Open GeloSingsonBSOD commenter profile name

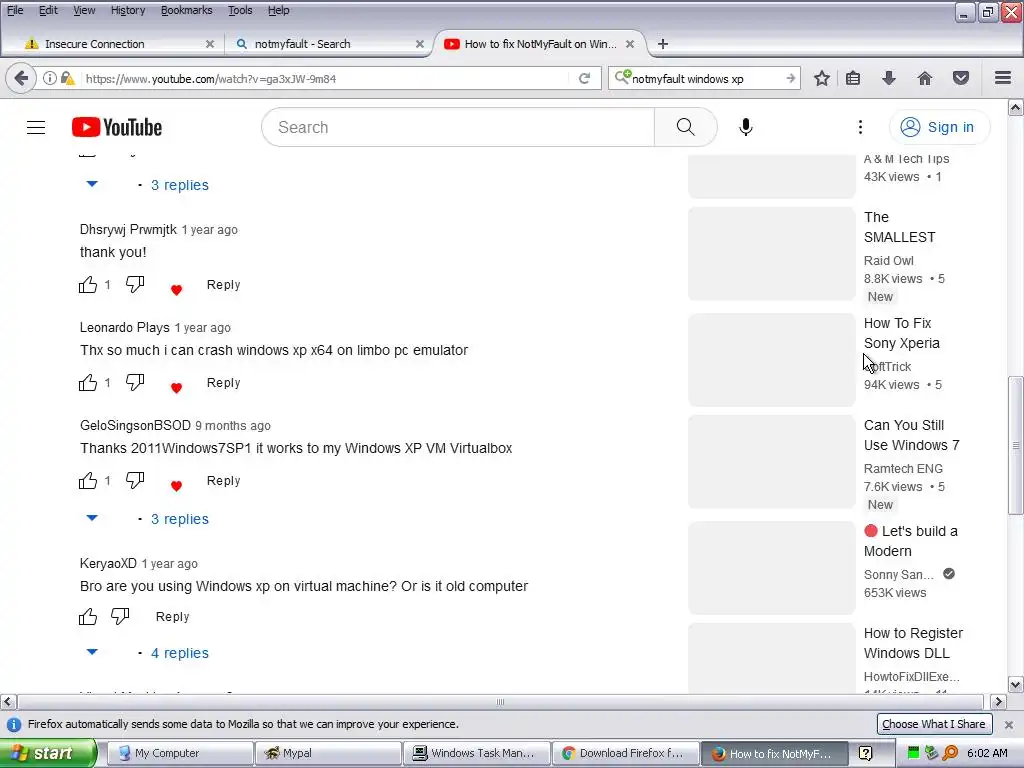point(135,425)
